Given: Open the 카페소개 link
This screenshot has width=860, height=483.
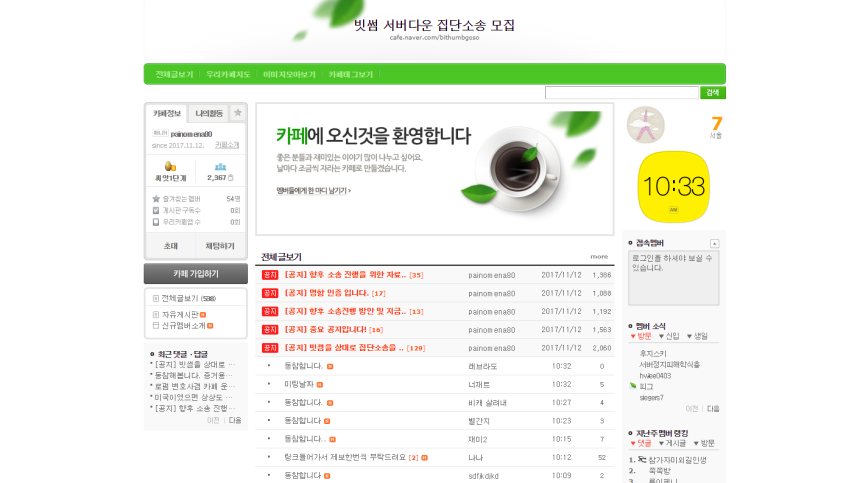Looking at the screenshot, I should point(227,145).
